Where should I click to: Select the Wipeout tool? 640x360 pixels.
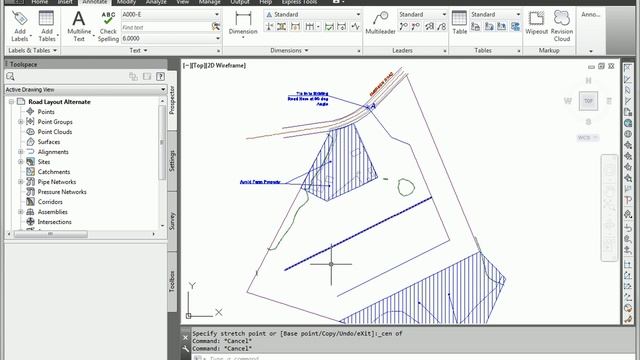coord(536,23)
